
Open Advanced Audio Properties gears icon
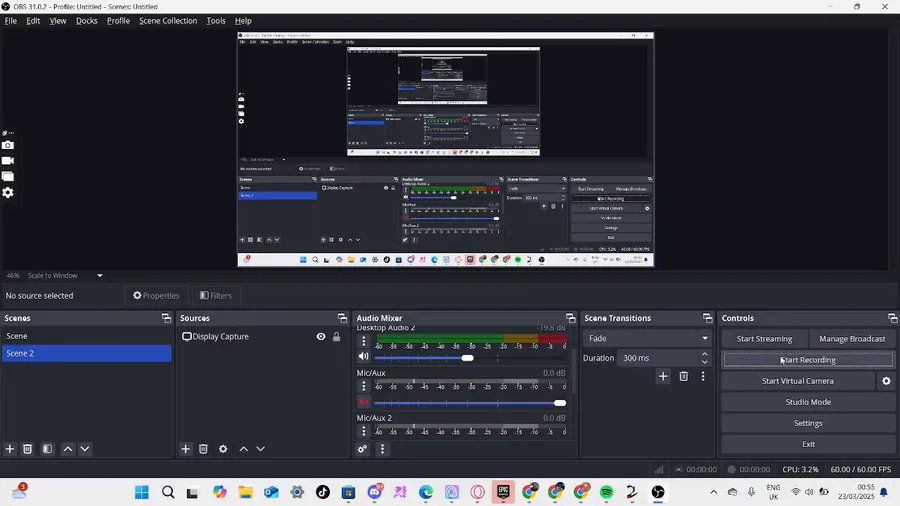click(362, 449)
